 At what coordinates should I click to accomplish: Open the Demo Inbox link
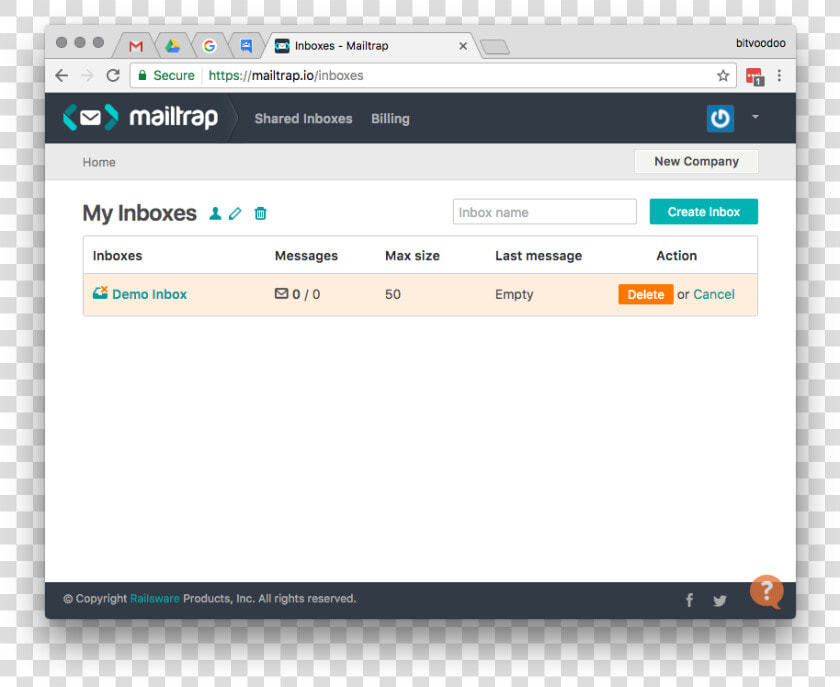click(149, 294)
